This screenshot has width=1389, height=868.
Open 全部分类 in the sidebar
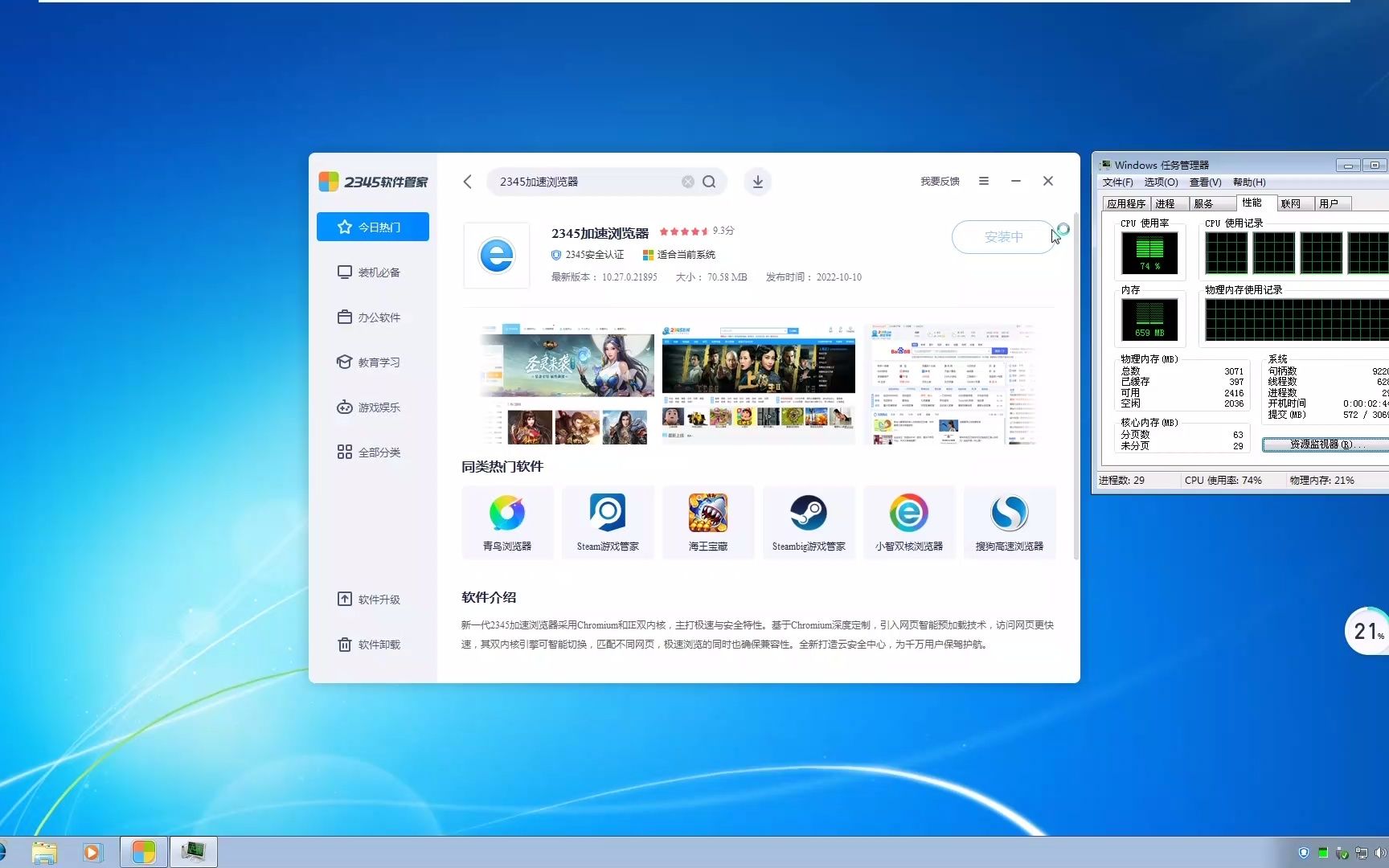coord(373,452)
